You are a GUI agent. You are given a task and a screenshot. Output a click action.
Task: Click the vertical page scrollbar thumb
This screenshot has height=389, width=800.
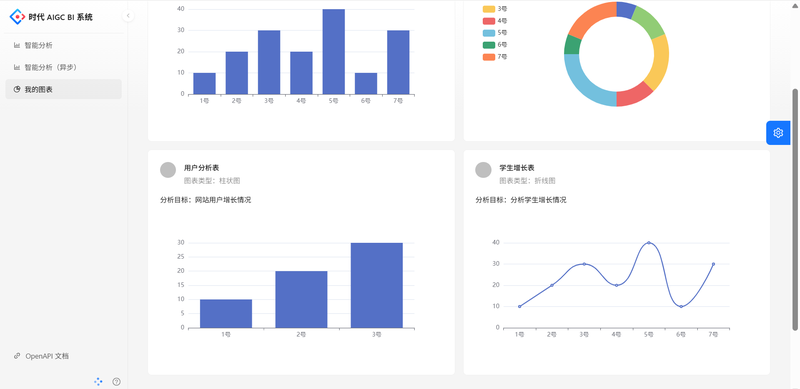click(x=794, y=209)
